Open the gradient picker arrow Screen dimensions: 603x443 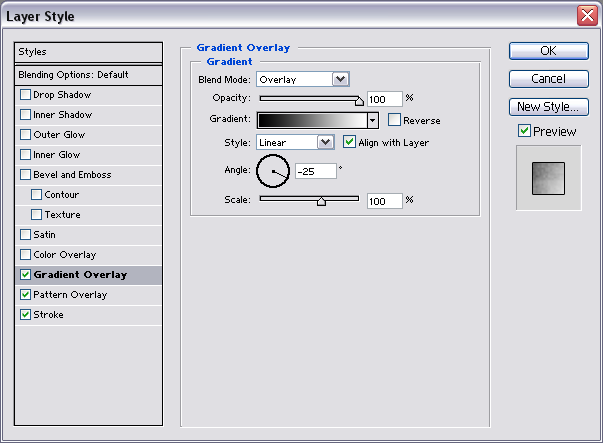click(x=372, y=120)
